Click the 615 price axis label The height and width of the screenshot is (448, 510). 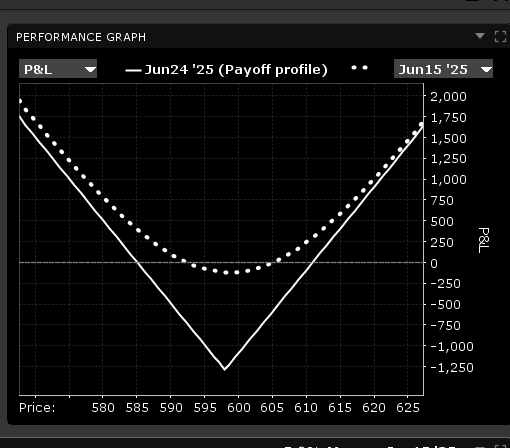click(340, 408)
